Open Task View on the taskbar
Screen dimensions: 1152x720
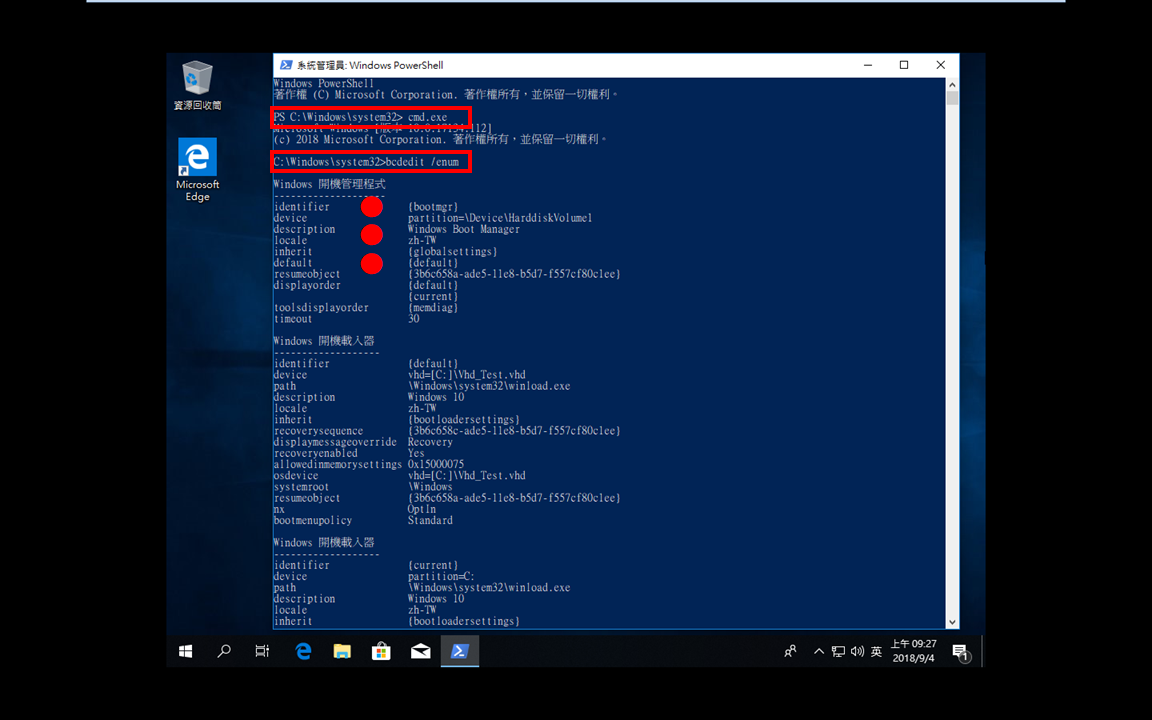[262, 651]
